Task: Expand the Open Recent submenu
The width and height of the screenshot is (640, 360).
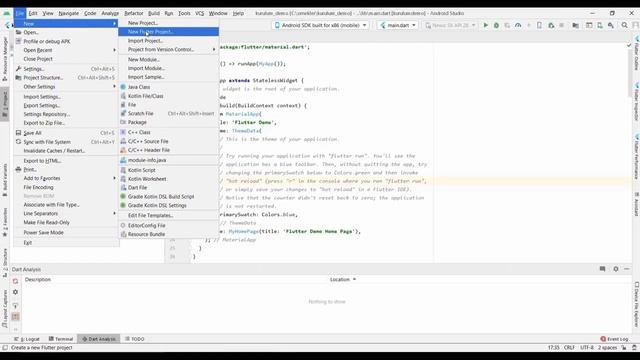Action: click(x=66, y=50)
